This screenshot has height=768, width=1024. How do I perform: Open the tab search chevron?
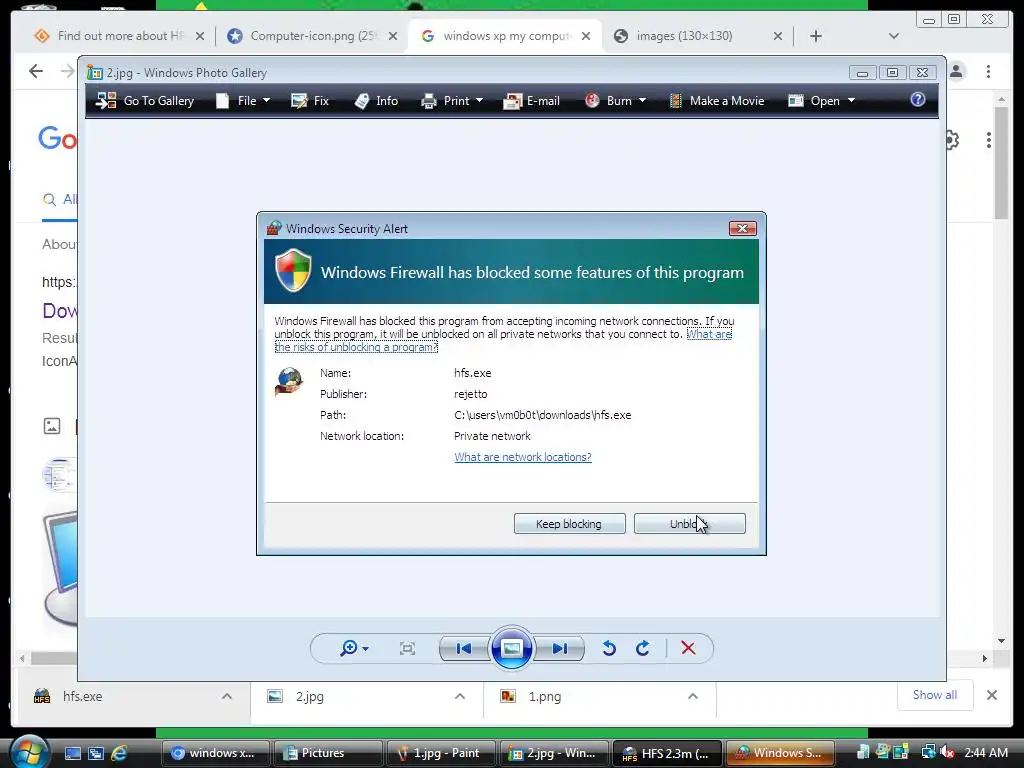(894, 36)
